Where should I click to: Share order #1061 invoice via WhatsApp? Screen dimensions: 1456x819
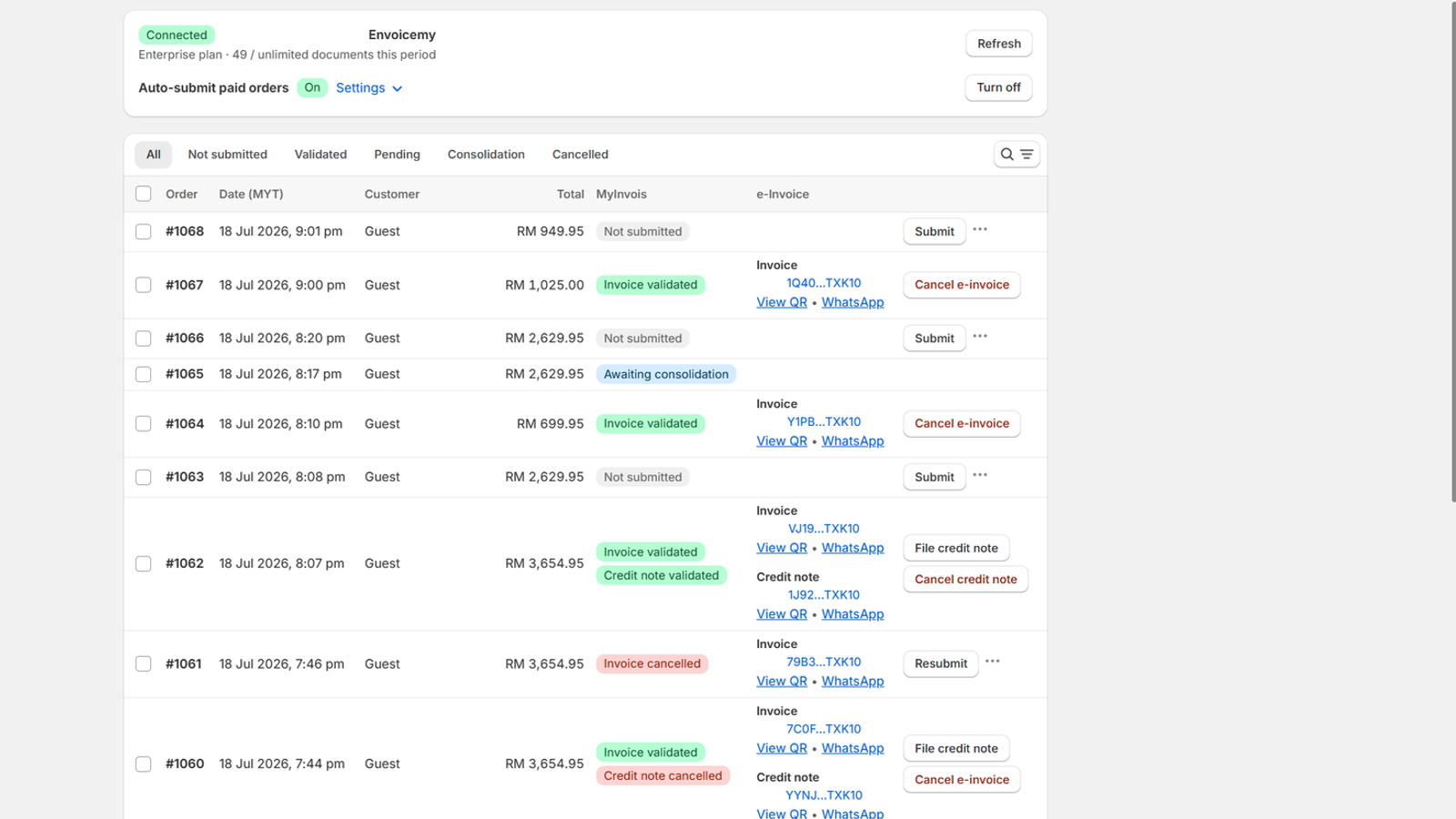click(x=853, y=681)
